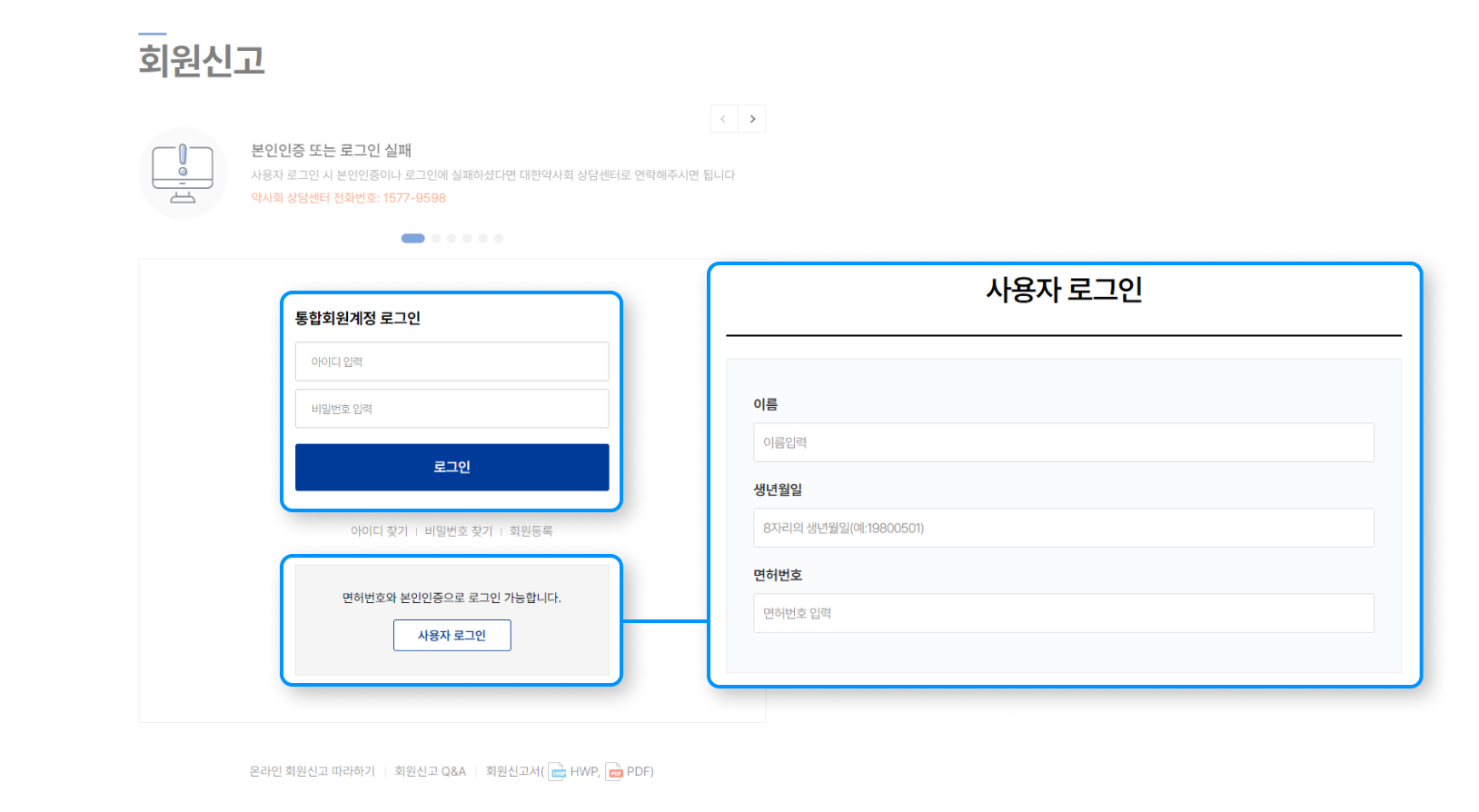The width and height of the screenshot is (1479, 812).
Task: Click the computer warning monitor icon
Action: (x=183, y=173)
